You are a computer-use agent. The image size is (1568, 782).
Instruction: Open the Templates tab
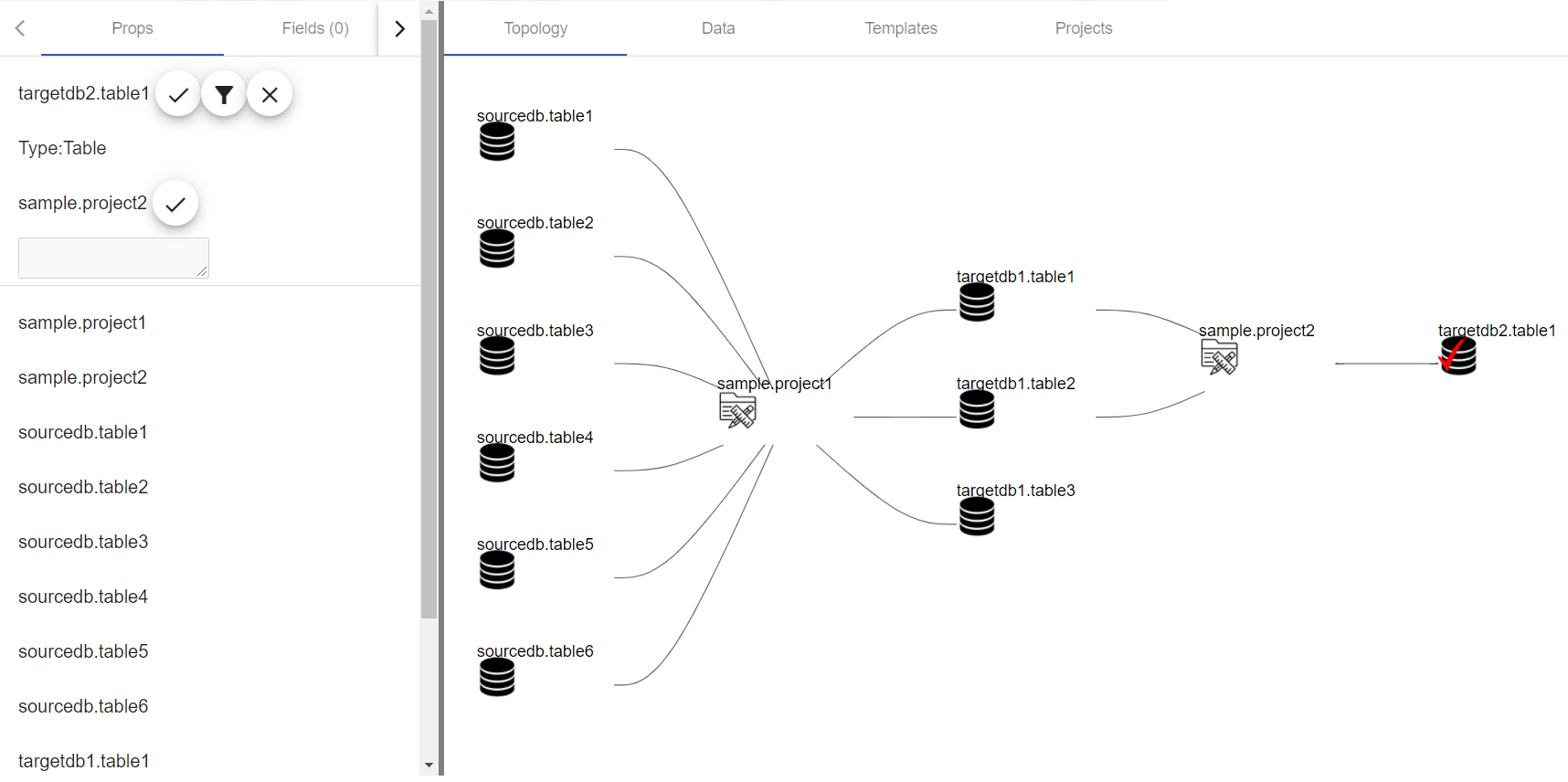click(x=901, y=28)
